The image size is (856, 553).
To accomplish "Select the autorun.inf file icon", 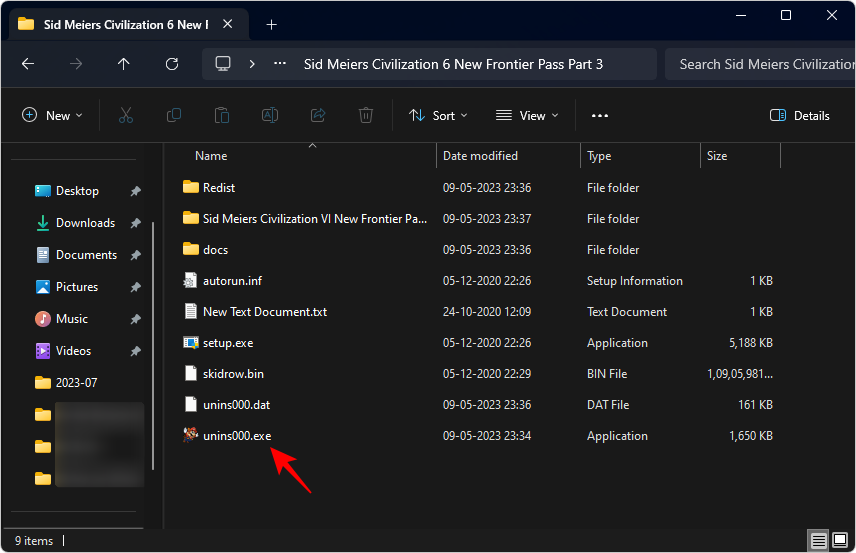I will tap(191, 281).
